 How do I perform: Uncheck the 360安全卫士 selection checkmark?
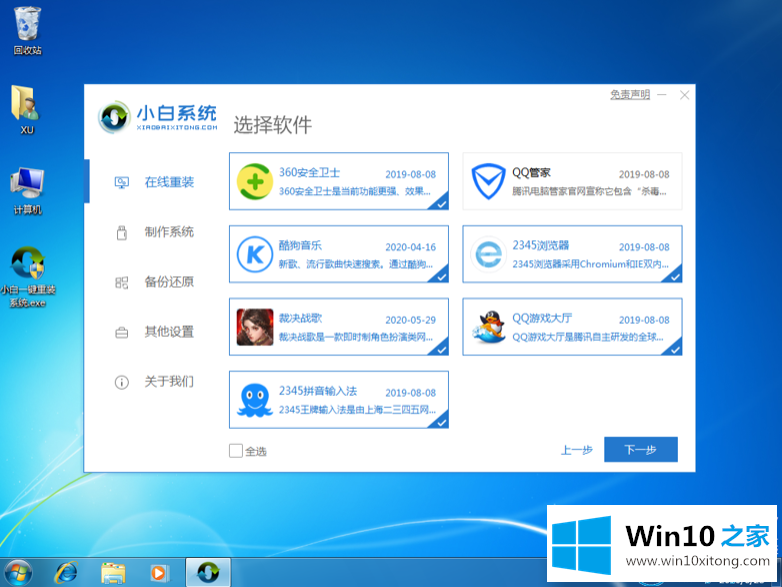[x=440, y=203]
